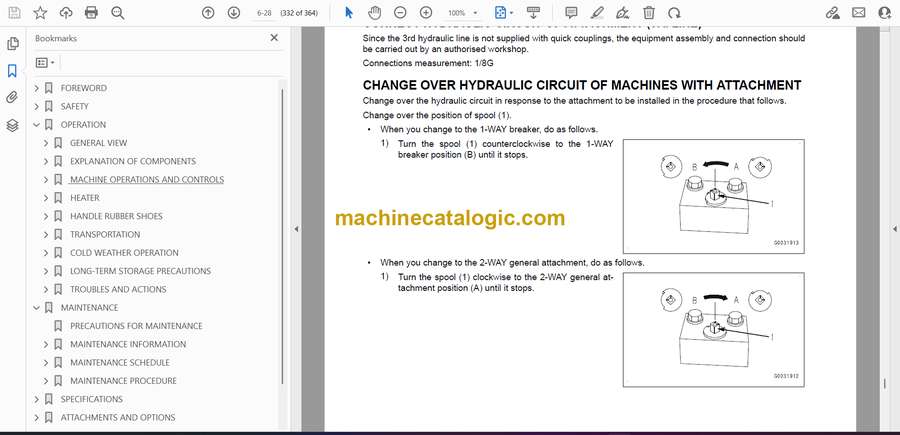
Task: Open the Bookmarks panel icon
Action: click(13, 71)
